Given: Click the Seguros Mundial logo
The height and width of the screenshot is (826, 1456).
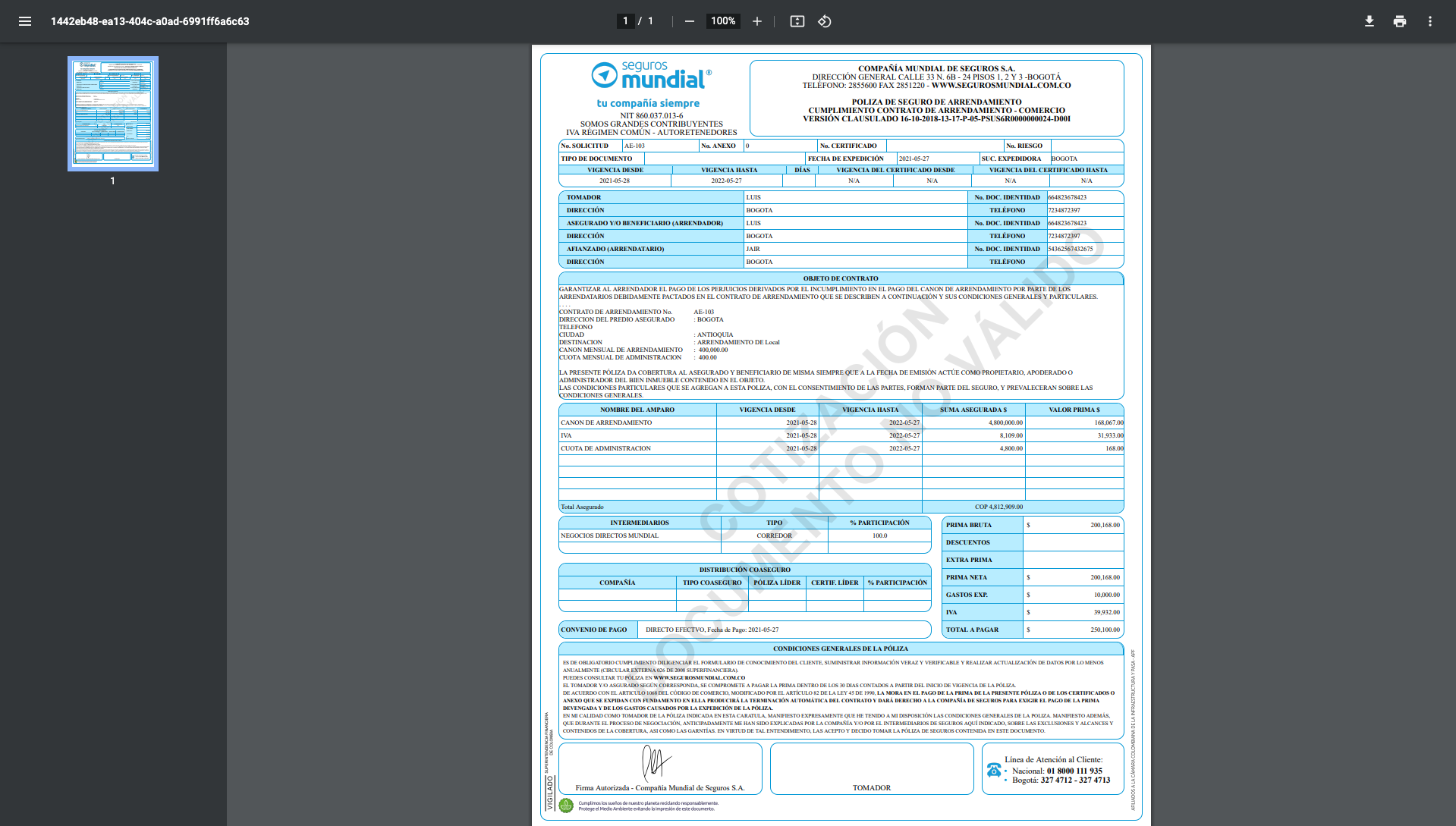Looking at the screenshot, I should (x=651, y=75).
